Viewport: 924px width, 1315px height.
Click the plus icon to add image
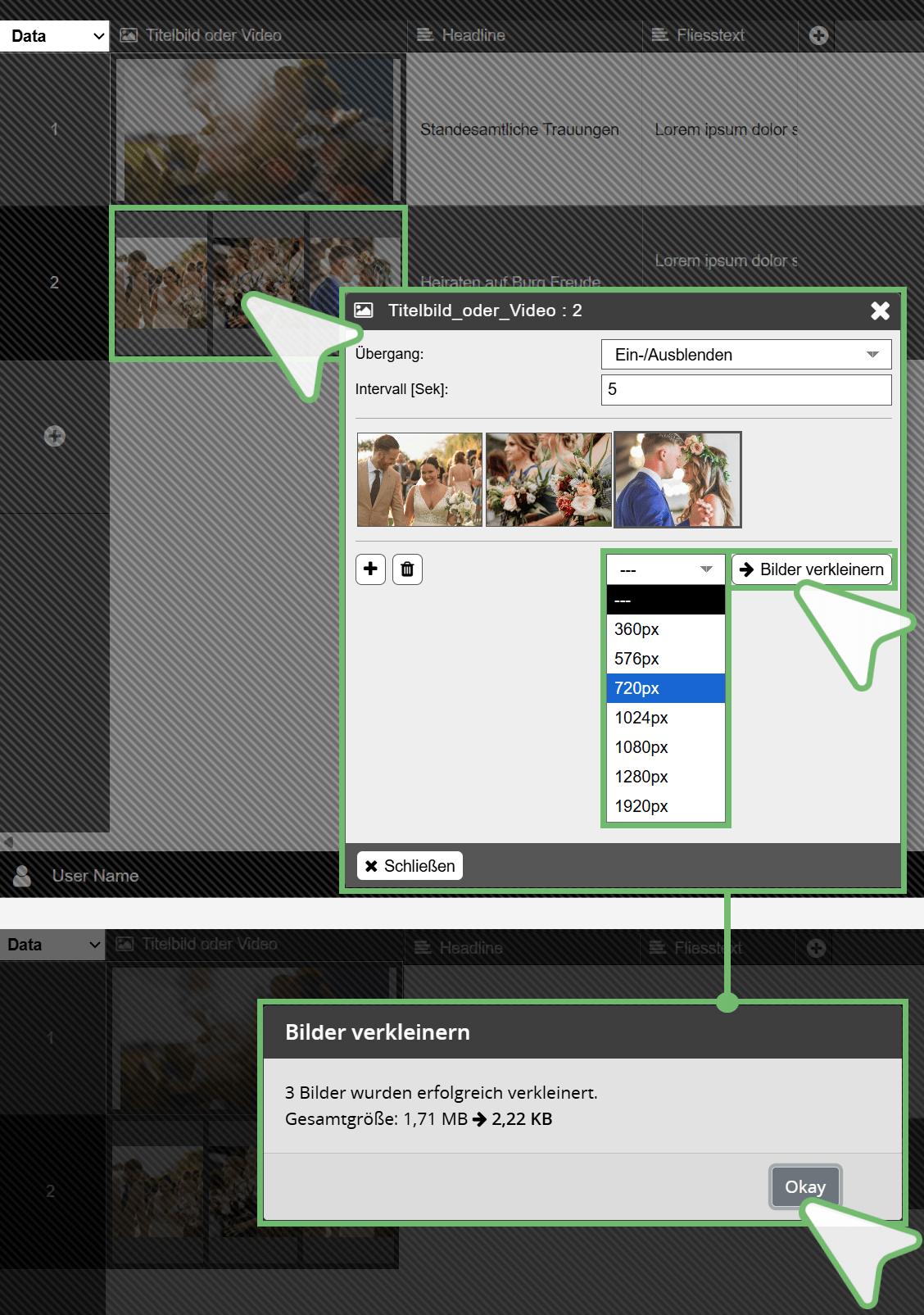coord(370,569)
